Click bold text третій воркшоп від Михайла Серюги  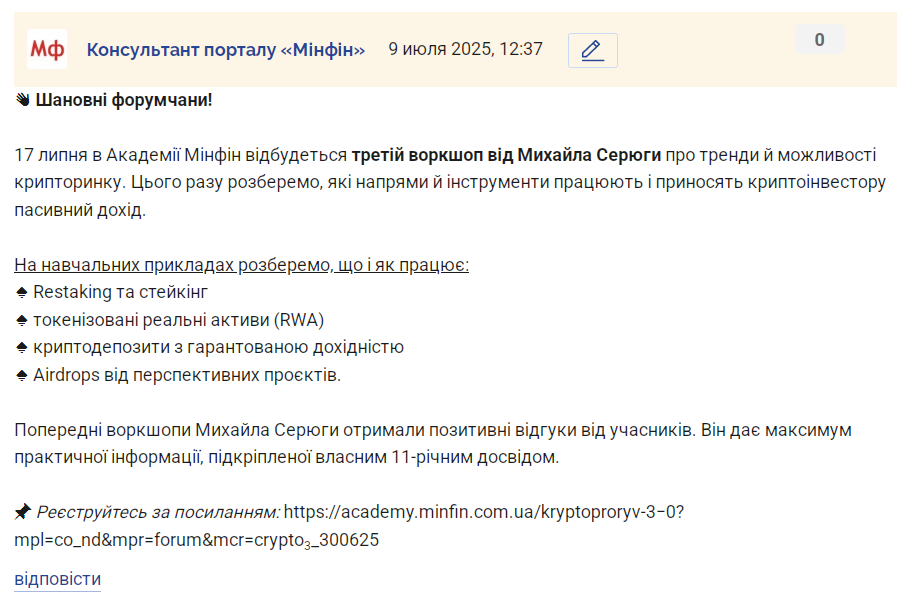tap(506, 155)
